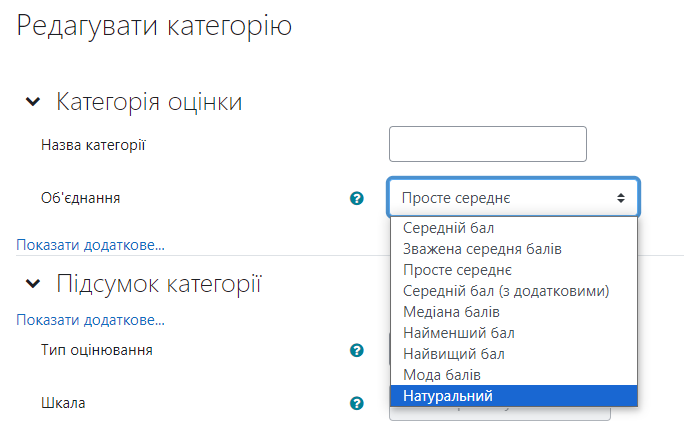This screenshot has width=684, height=431.
Task: Click the Підсумок категорії section heading
Action: [x=159, y=284]
